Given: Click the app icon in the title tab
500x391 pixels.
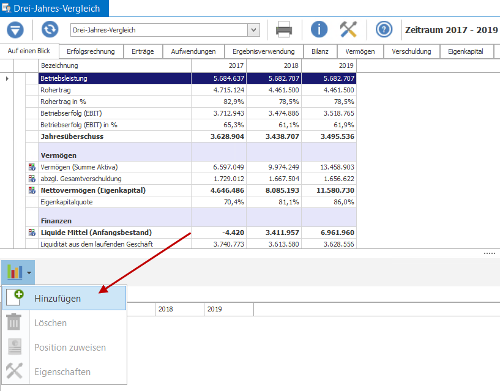Looking at the screenshot, I should tap(6, 8).
